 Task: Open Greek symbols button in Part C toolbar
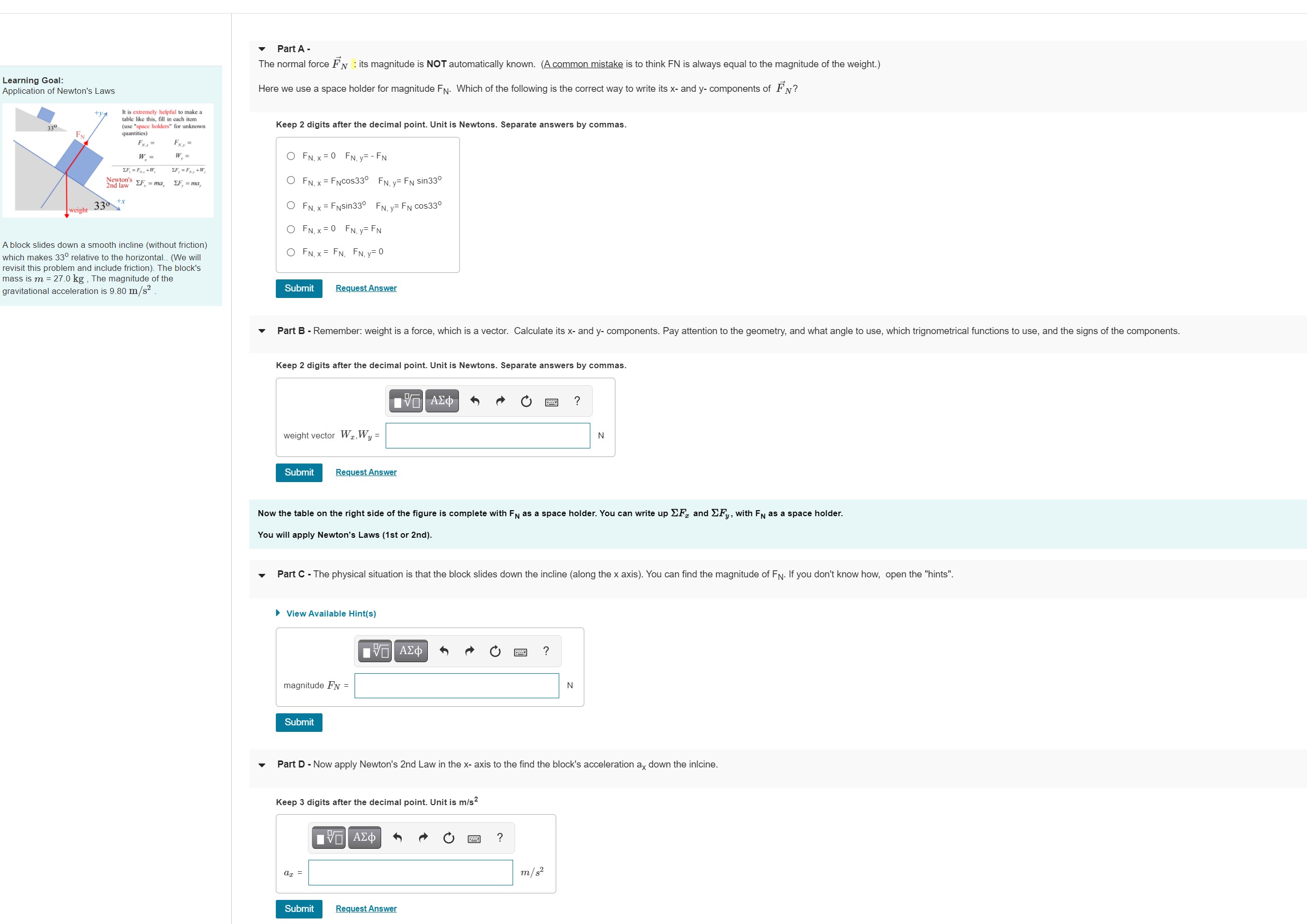pyautogui.click(x=410, y=651)
